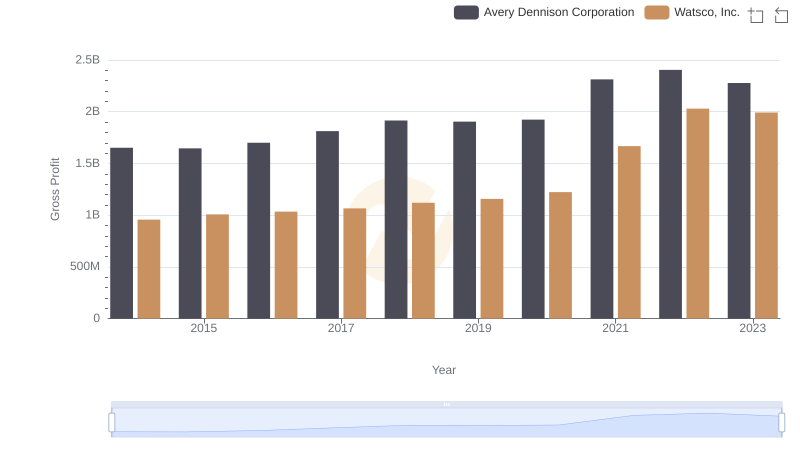Click the x-axis label 2019

coord(478,328)
